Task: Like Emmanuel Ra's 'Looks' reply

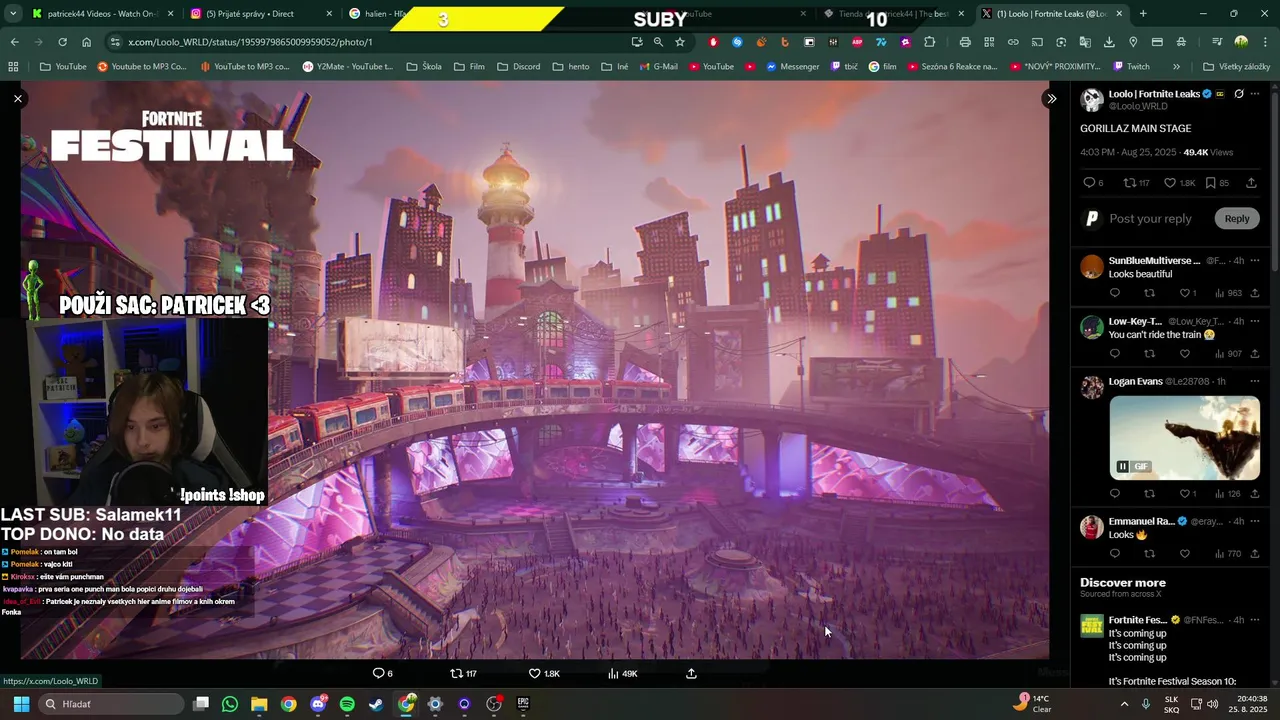Action: (x=1185, y=554)
